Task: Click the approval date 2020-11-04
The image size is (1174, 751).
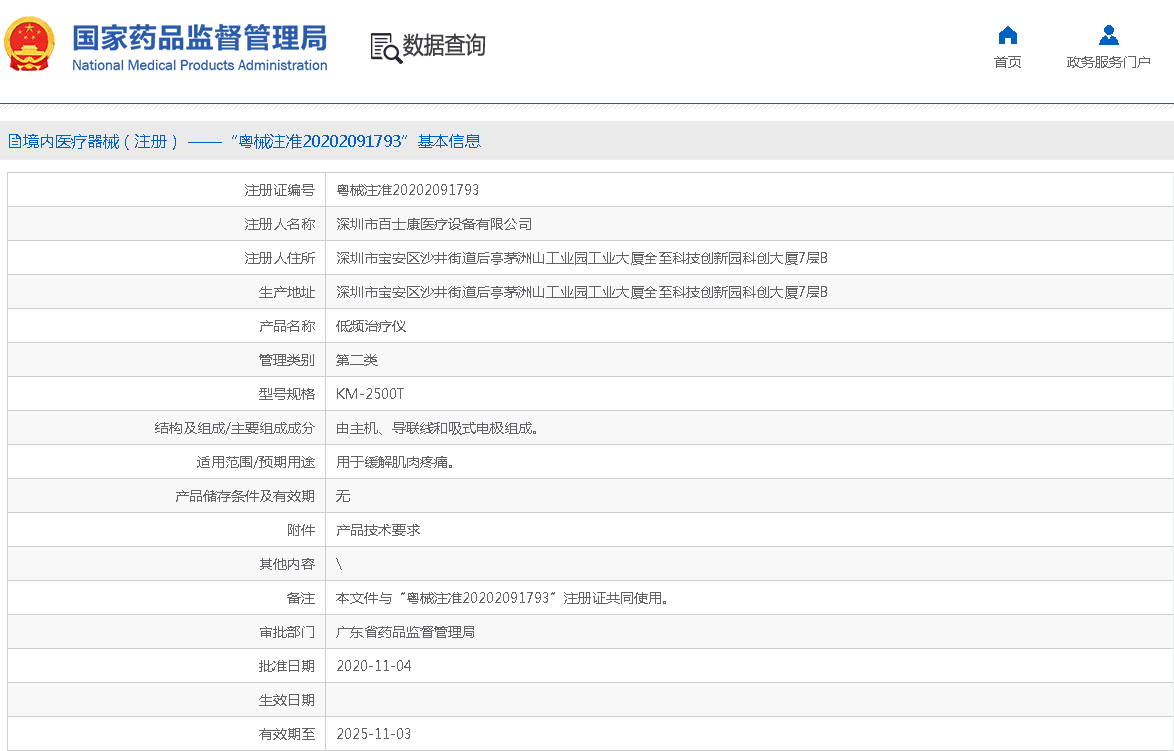Action: 373,666
